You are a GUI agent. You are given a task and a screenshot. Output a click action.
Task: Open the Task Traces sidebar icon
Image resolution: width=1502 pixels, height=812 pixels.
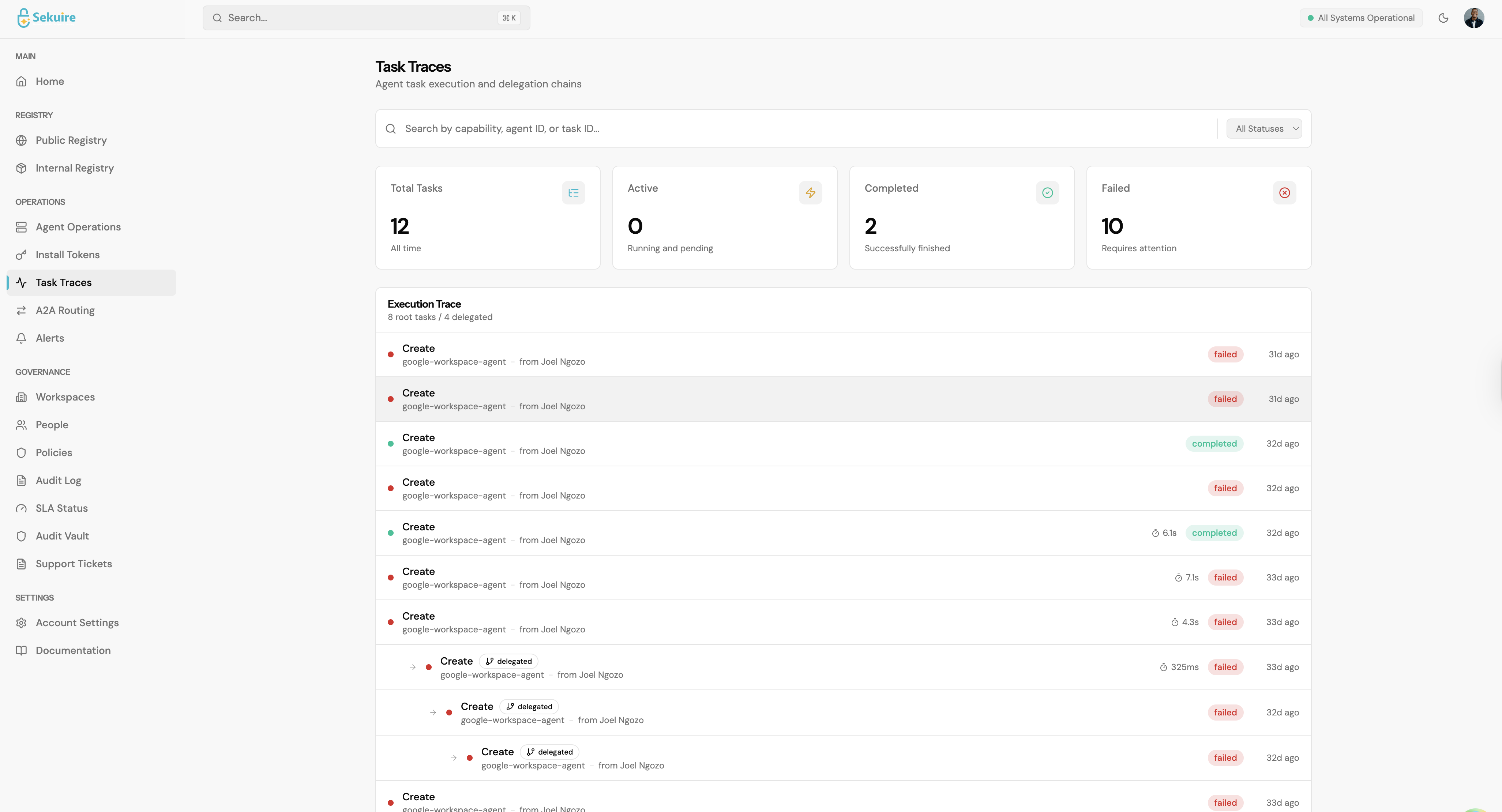pyautogui.click(x=22, y=282)
